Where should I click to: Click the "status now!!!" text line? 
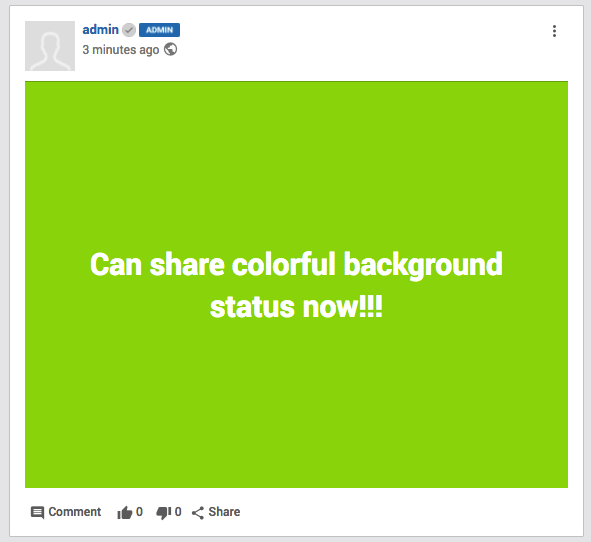click(x=296, y=307)
